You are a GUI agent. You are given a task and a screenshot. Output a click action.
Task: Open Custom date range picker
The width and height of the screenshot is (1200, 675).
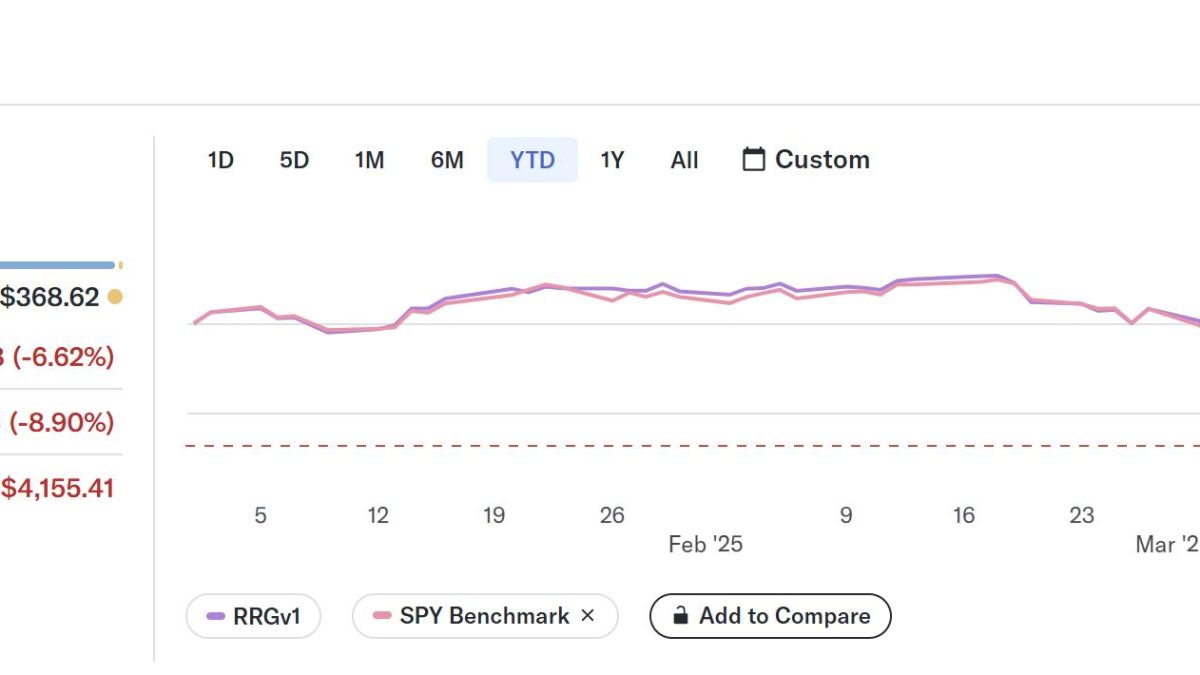pos(806,160)
